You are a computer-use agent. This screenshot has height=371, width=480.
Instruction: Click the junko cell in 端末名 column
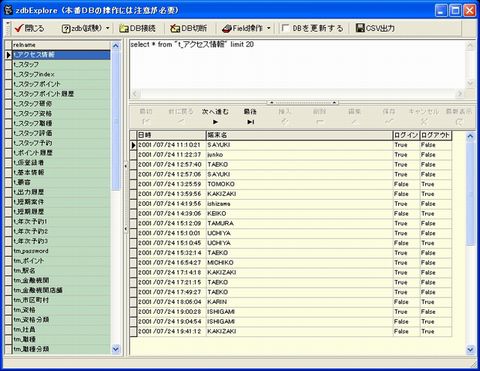[x=299, y=155]
